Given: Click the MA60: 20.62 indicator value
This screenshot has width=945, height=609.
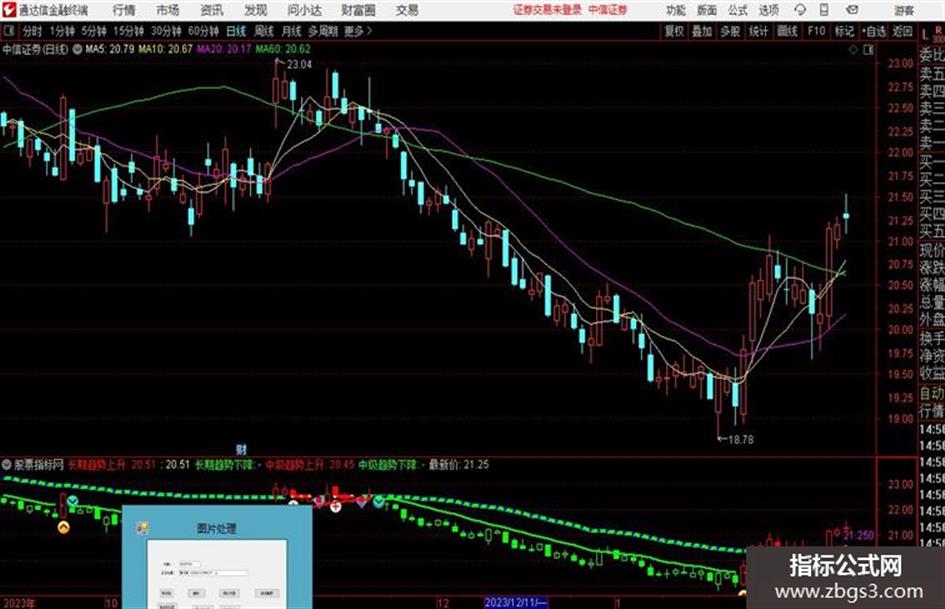Looking at the screenshot, I should (x=283, y=49).
